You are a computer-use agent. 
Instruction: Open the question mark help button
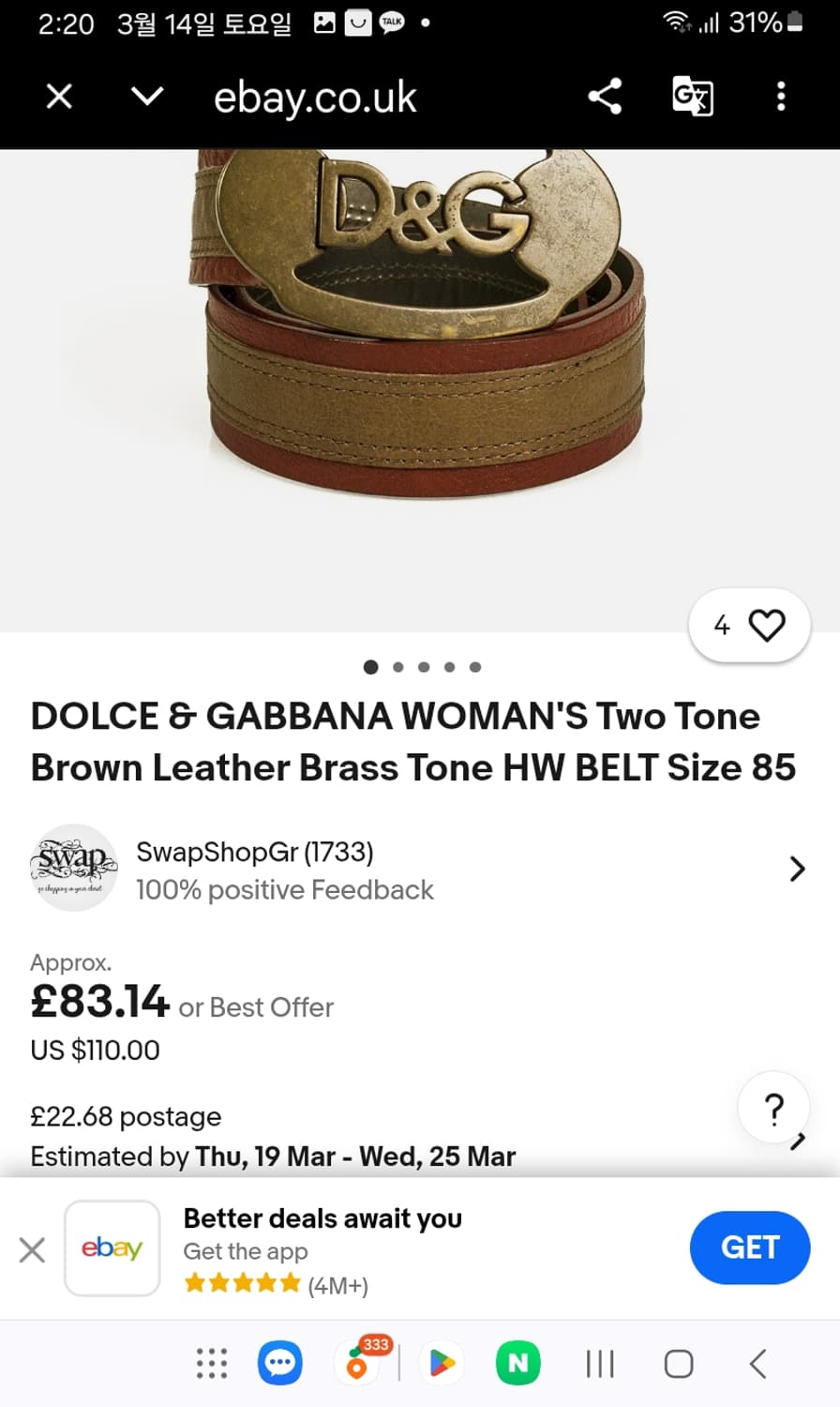(x=773, y=1108)
